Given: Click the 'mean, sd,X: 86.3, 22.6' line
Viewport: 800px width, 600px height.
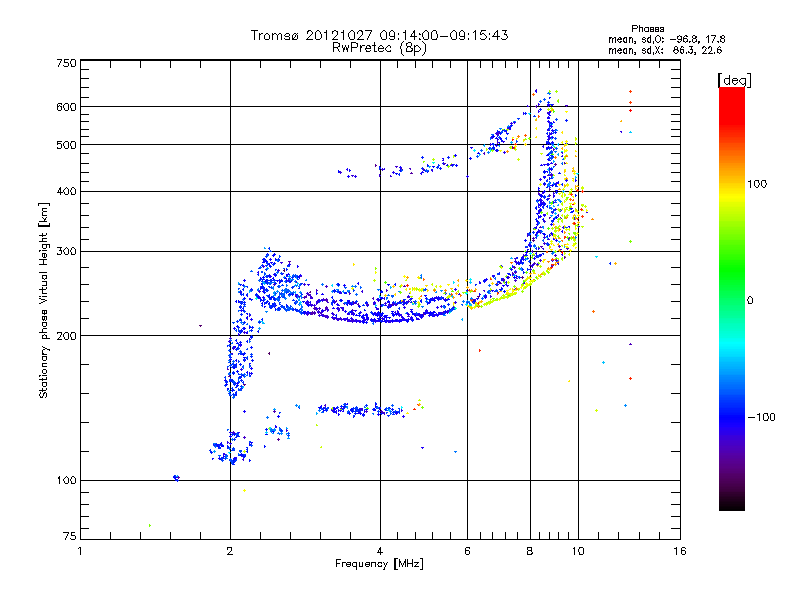Looking at the screenshot, I should pos(665,50).
